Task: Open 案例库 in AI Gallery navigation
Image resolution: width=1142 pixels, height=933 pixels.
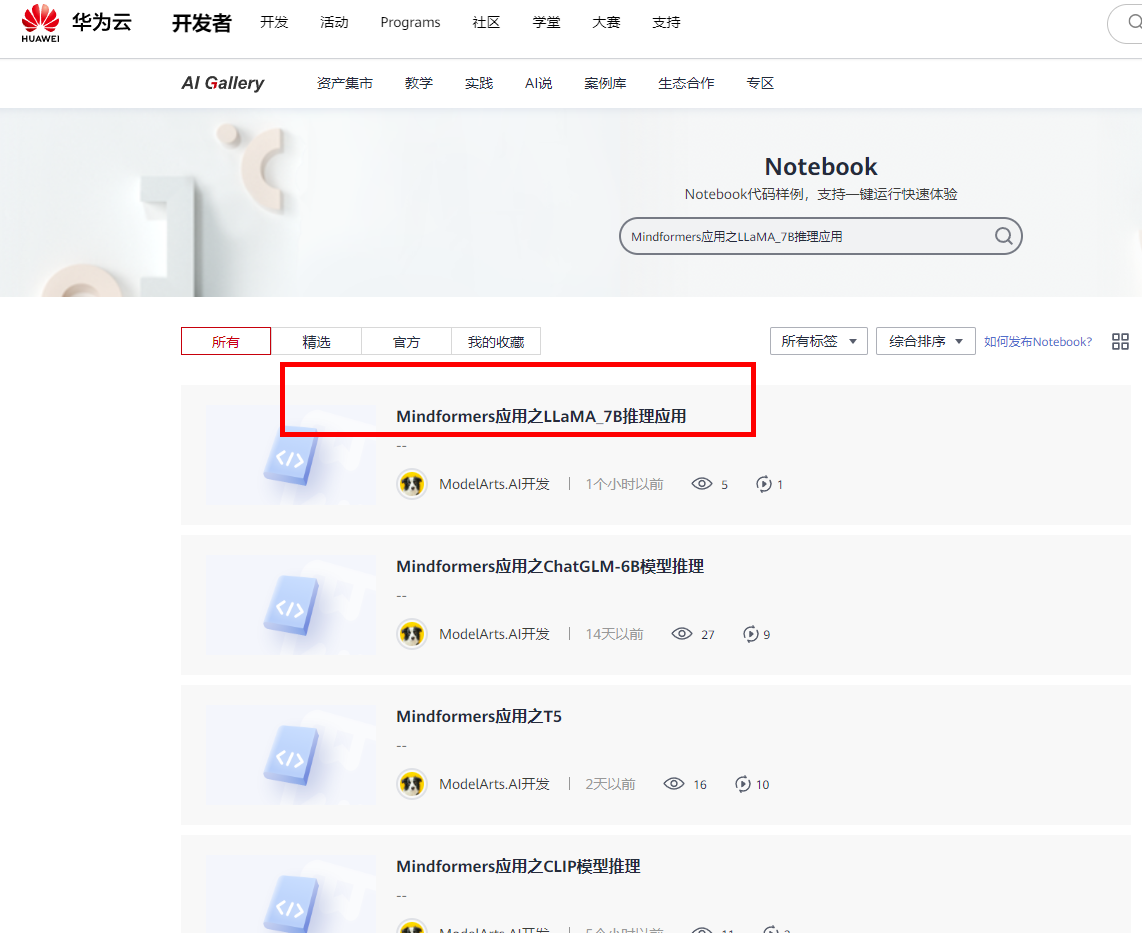Action: (x=605, y=83)
